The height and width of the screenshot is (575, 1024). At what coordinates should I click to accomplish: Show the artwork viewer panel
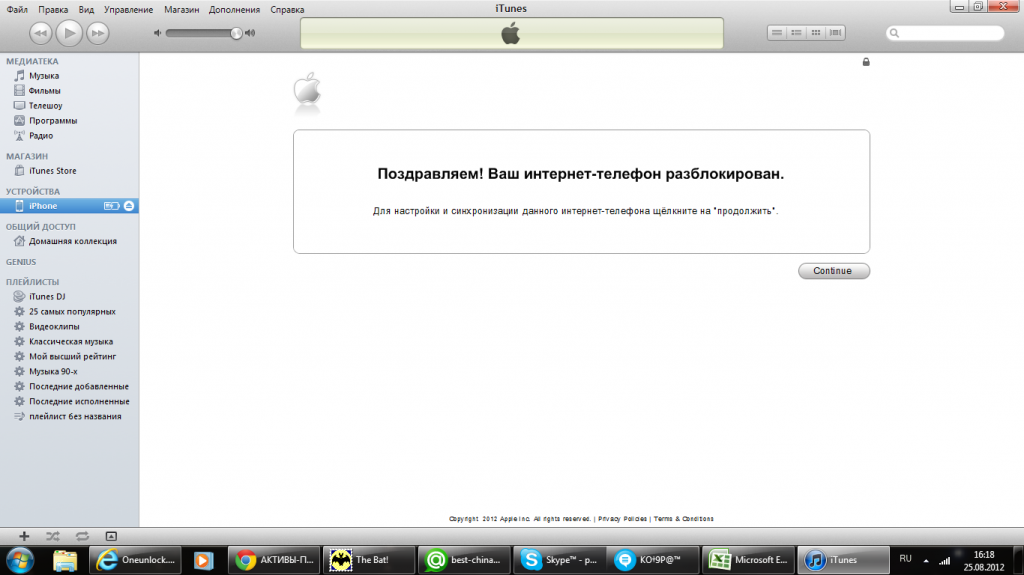[110, 536]
